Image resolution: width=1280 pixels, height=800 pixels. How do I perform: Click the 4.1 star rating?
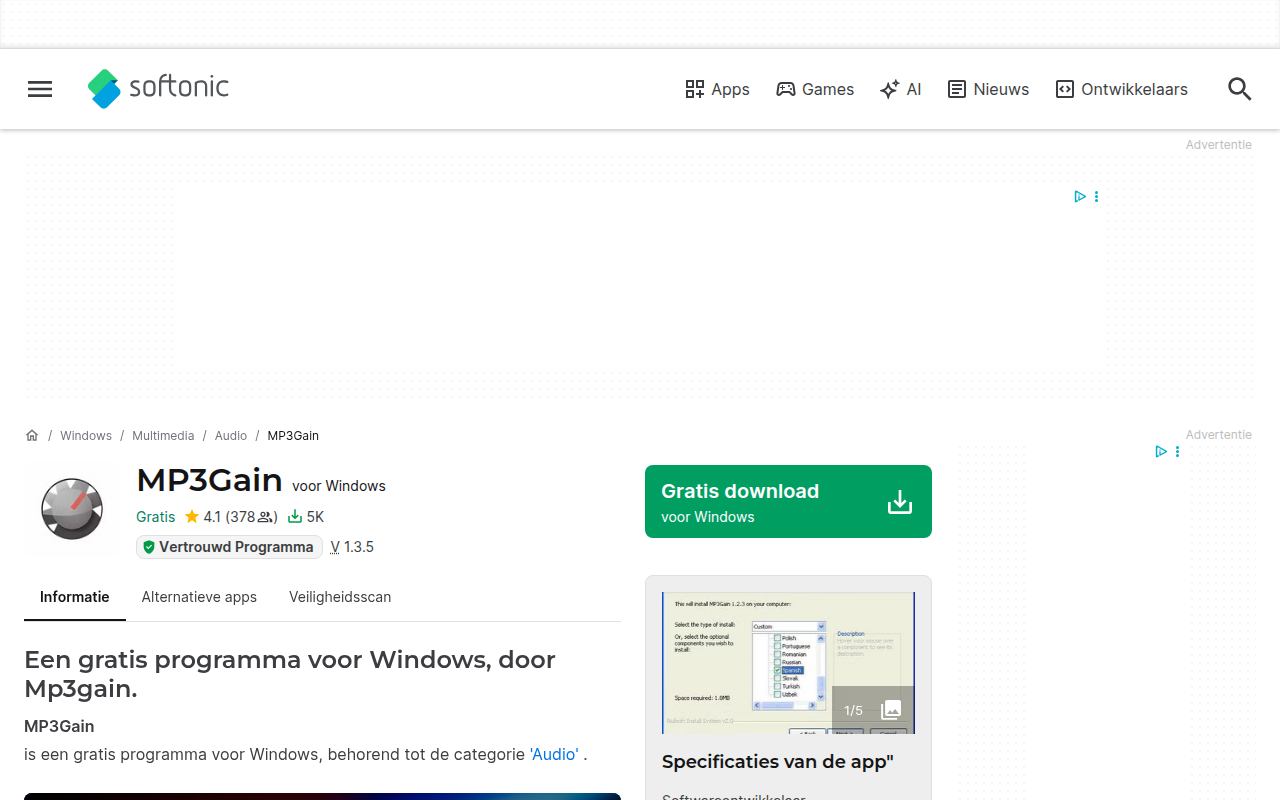[x=231, y=517]
